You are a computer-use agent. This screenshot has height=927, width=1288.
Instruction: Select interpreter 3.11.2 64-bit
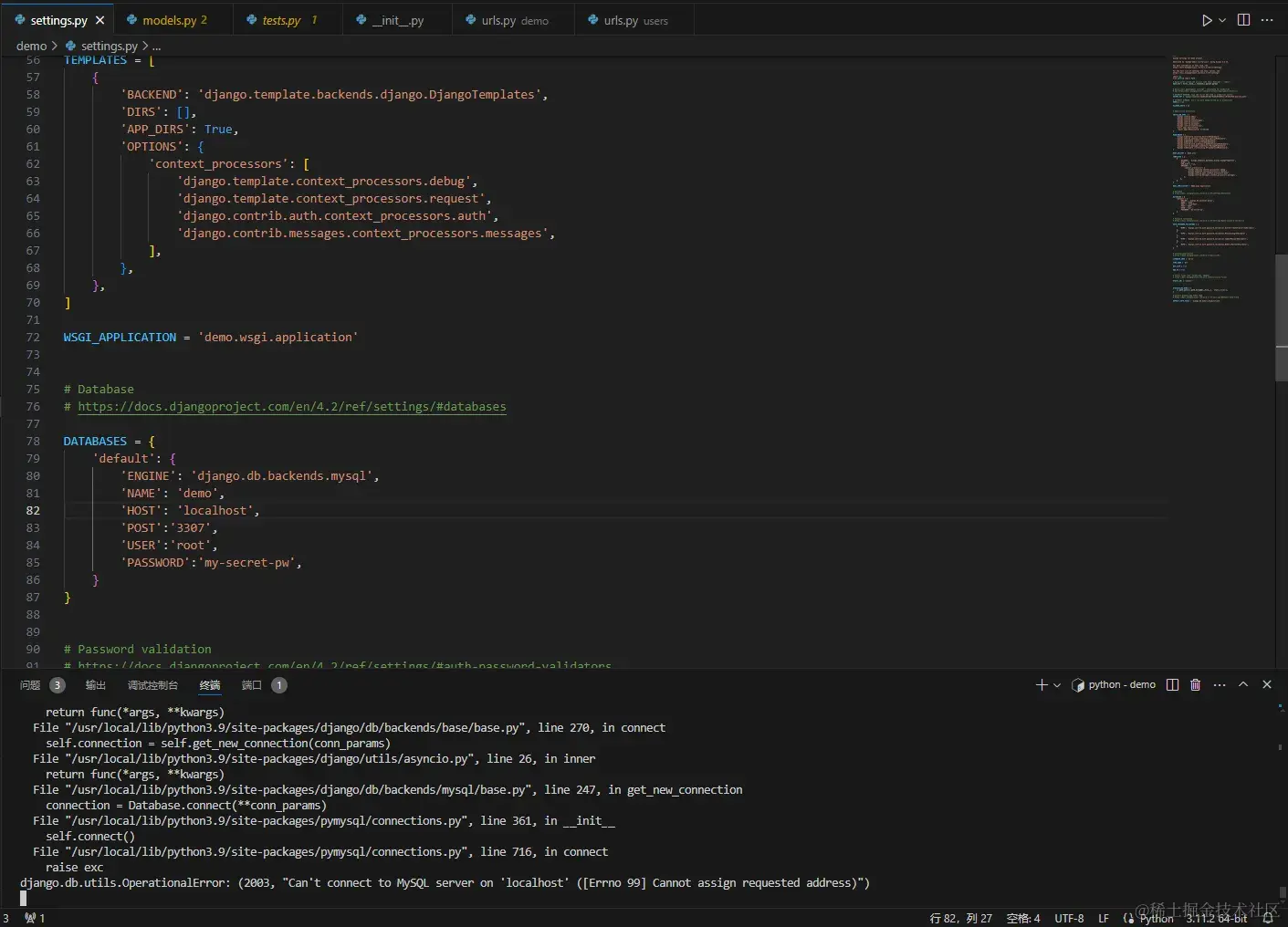coord(1217,918)
